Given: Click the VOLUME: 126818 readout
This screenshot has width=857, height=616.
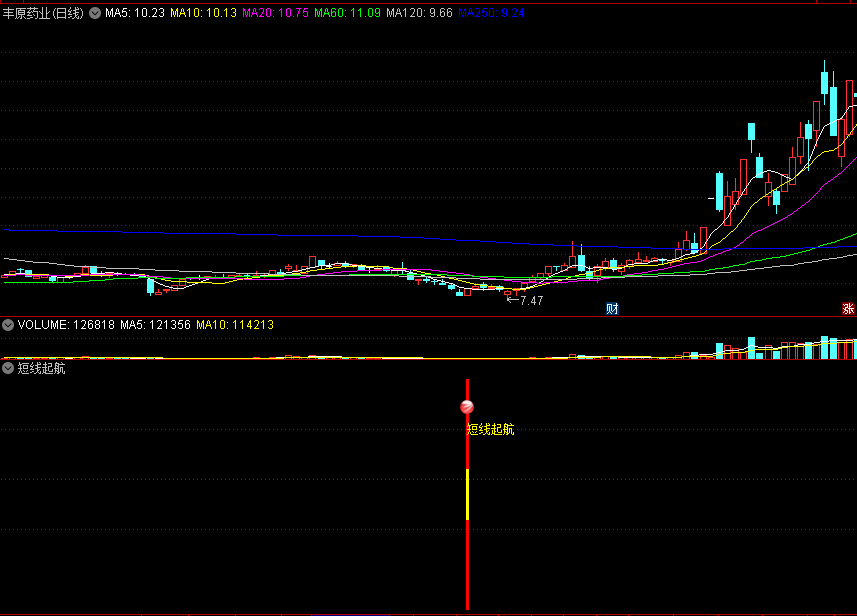Looking at the screenshot, I should (x=66, y=325).
